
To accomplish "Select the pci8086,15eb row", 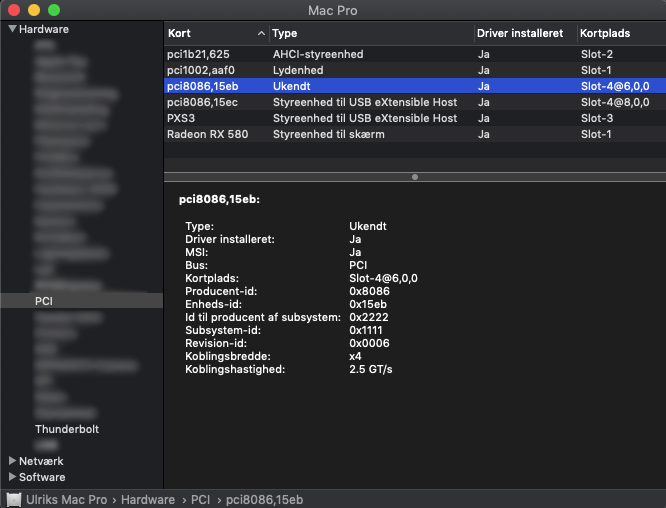I will pyautogui.click(x=415, y=86).
